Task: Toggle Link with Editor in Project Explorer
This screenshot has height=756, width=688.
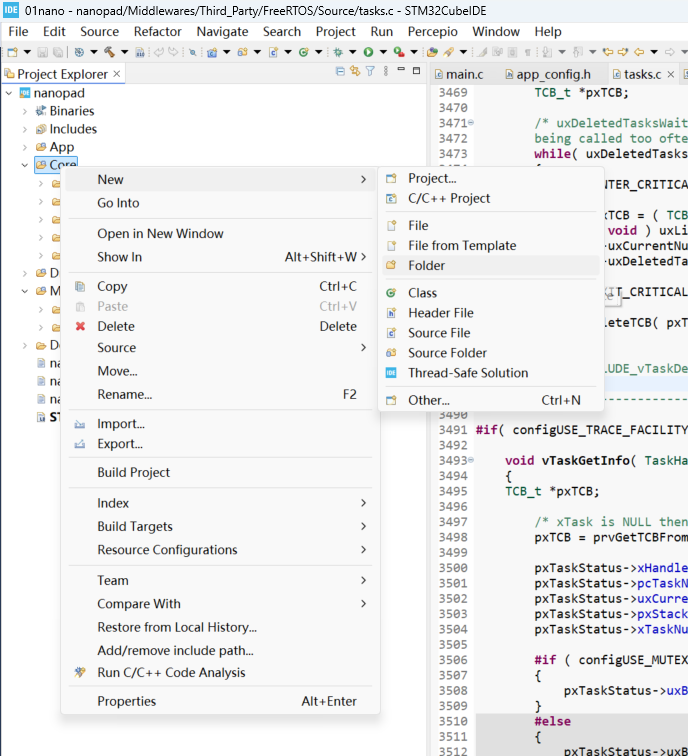Action: coord(355,71)
